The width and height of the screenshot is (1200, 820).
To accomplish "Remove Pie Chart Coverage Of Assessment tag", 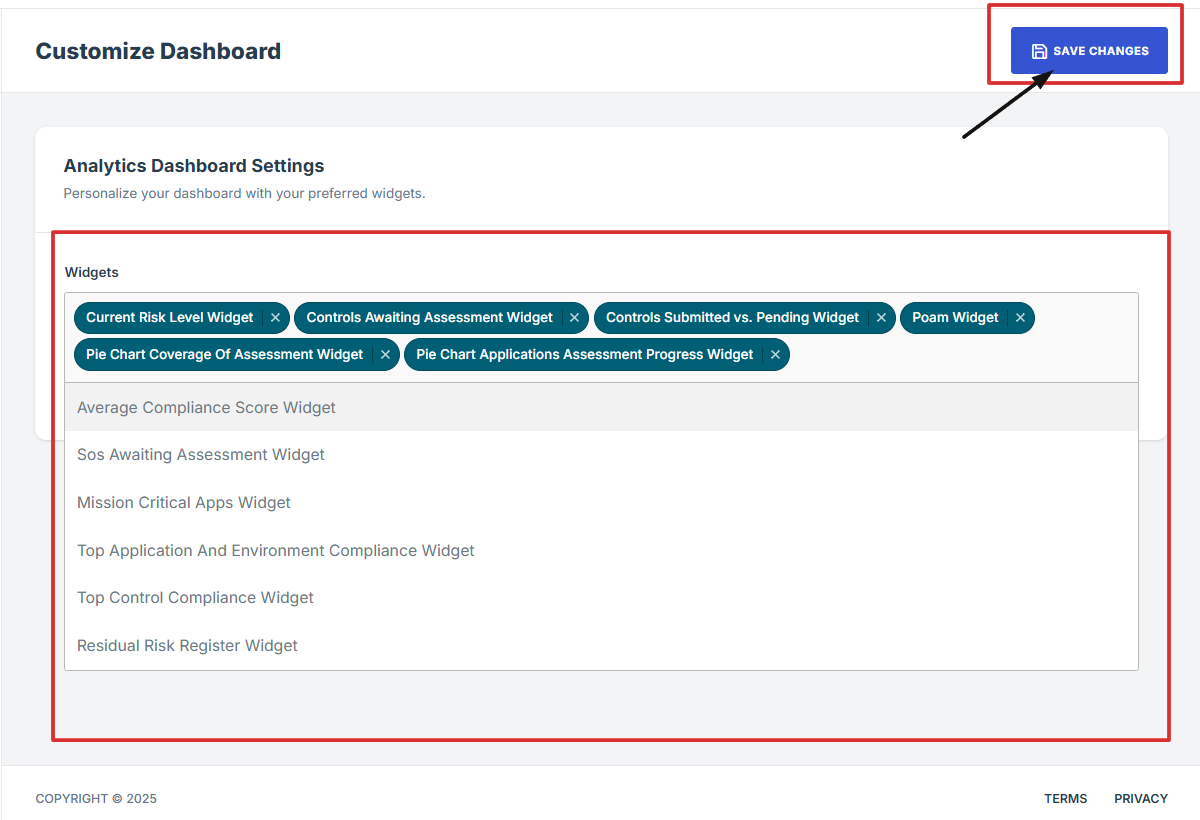I will pyautogui.click(x=385, y=355).
